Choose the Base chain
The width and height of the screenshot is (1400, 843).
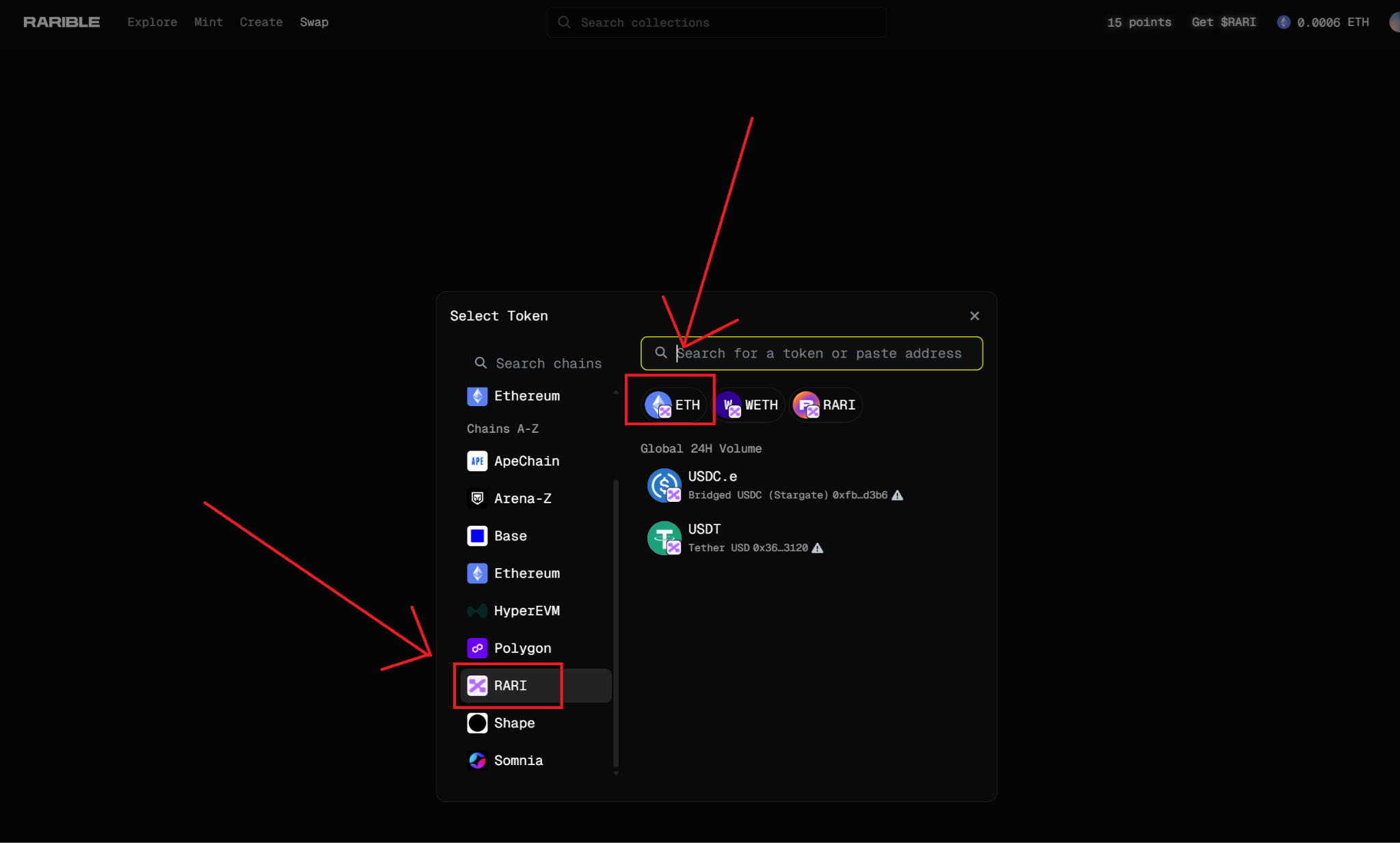tap(510, 536)
